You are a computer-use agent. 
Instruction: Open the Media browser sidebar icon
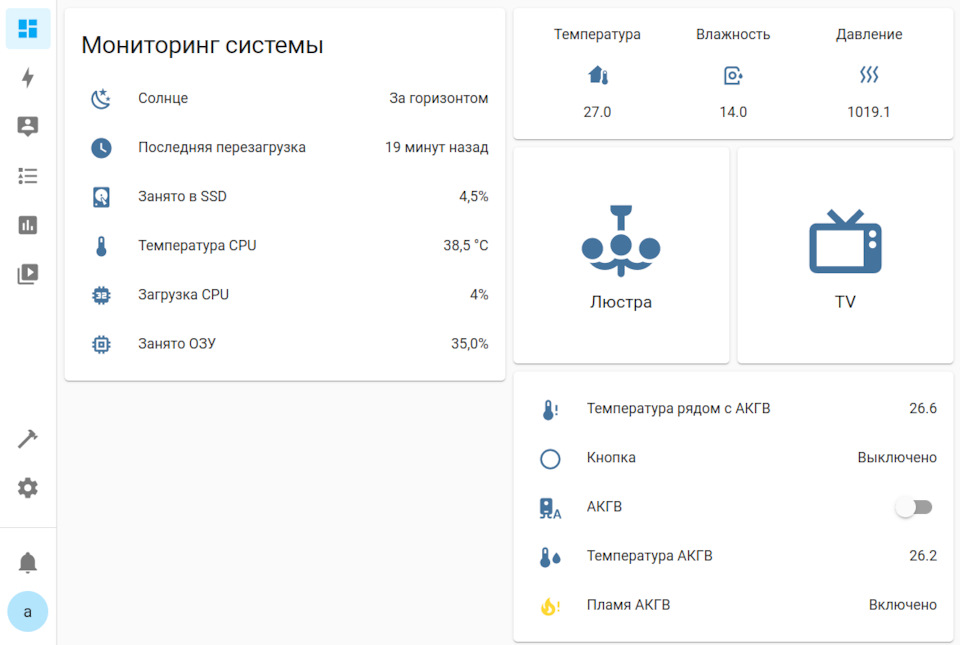(x=28, y=274)
